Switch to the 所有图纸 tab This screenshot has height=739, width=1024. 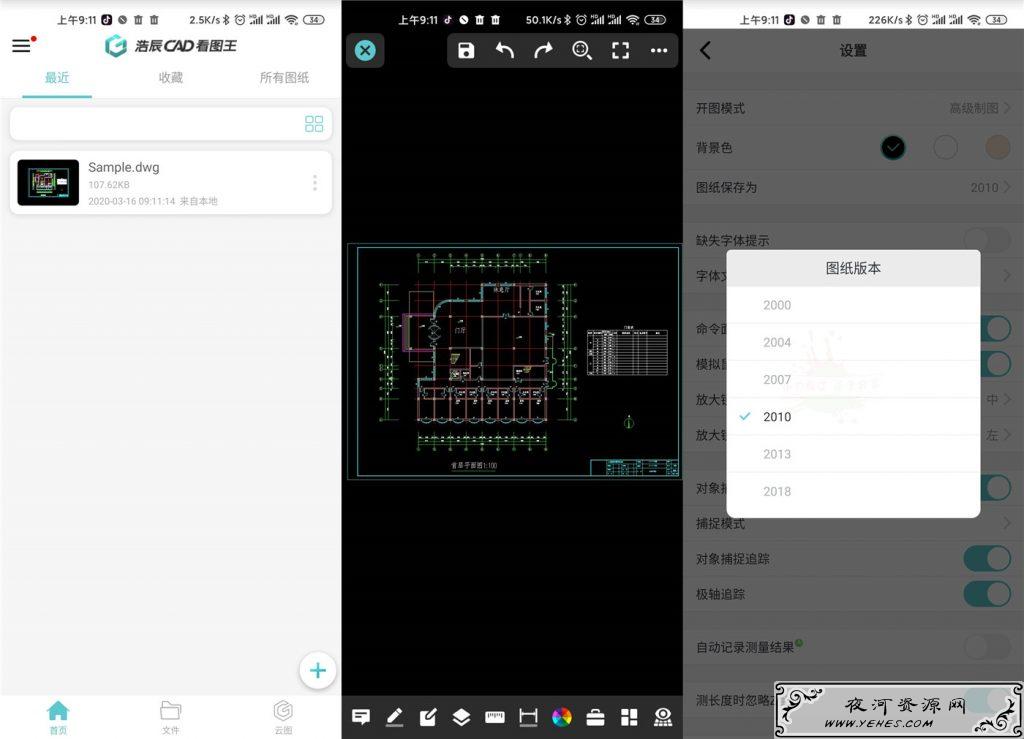(x=284, y=78)
